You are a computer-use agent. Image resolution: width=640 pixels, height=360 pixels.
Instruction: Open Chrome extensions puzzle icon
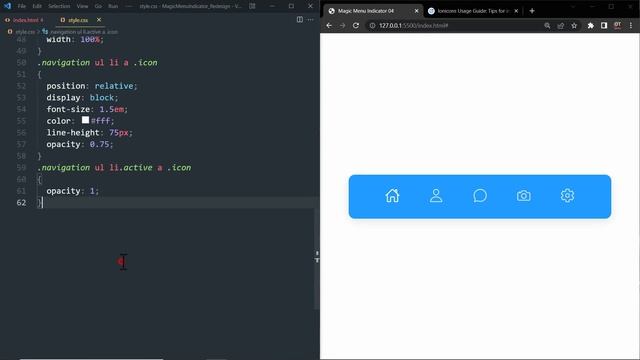(591, 25)
